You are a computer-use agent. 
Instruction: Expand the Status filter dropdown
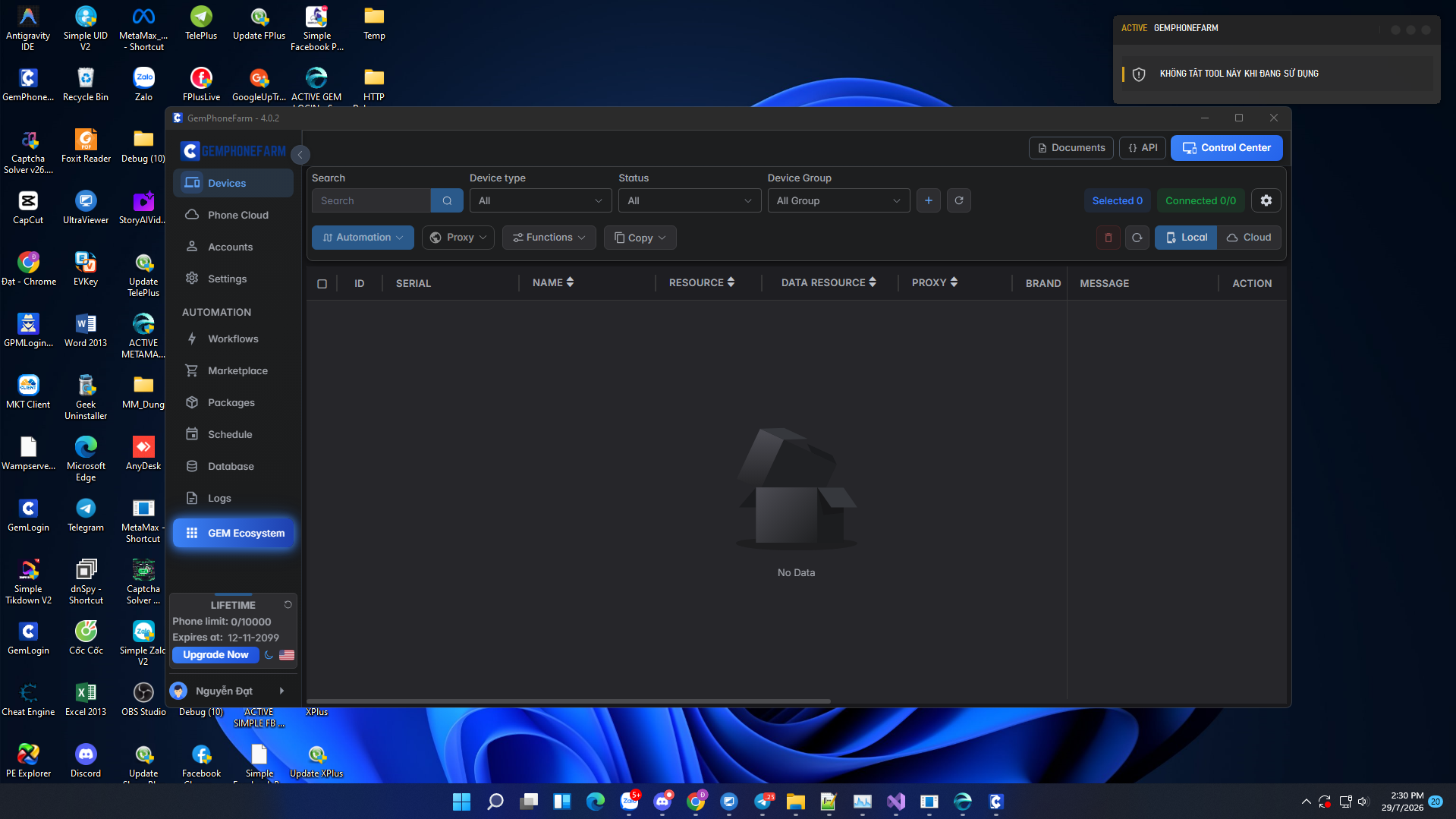[x=689, y=200]
